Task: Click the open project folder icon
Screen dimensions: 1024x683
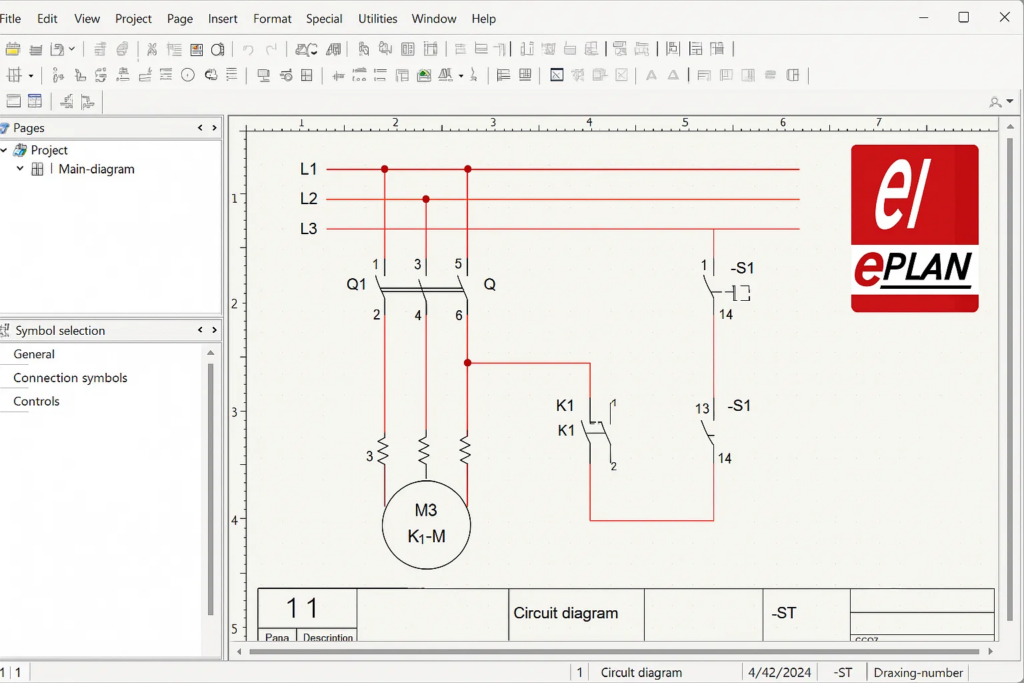Action: pos(13,49)
